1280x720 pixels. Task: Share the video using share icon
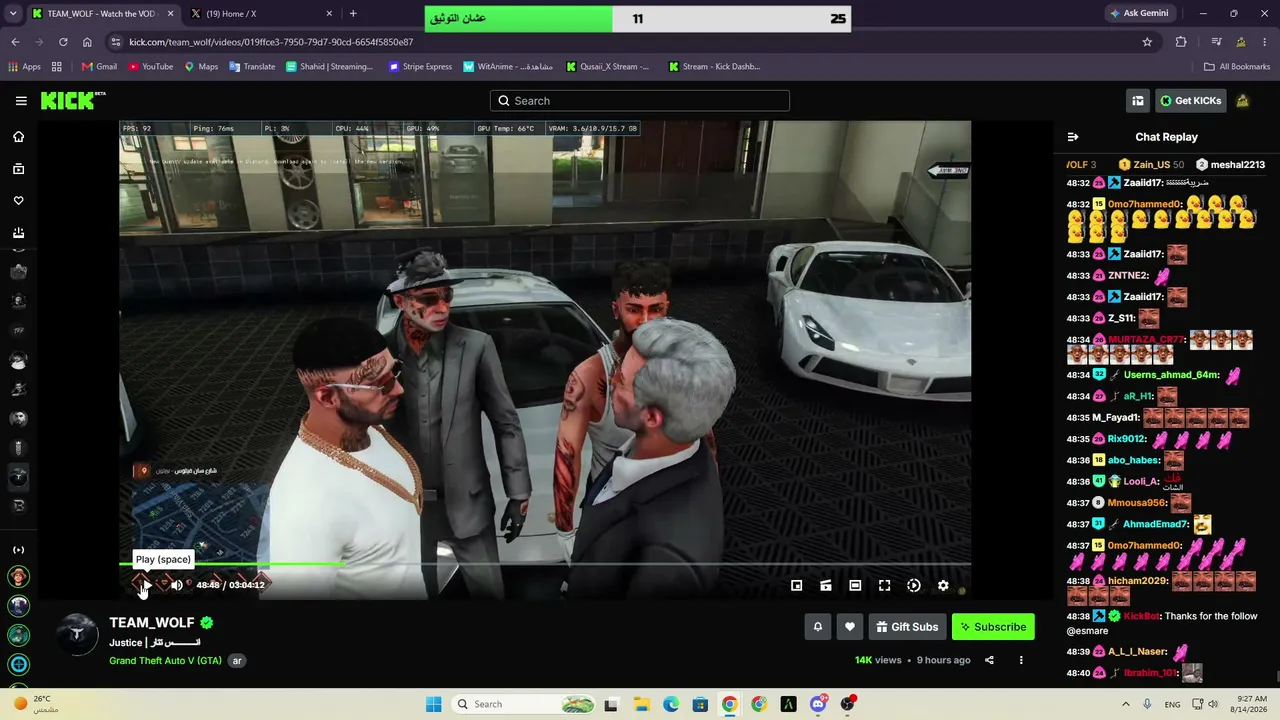point(989,660)
